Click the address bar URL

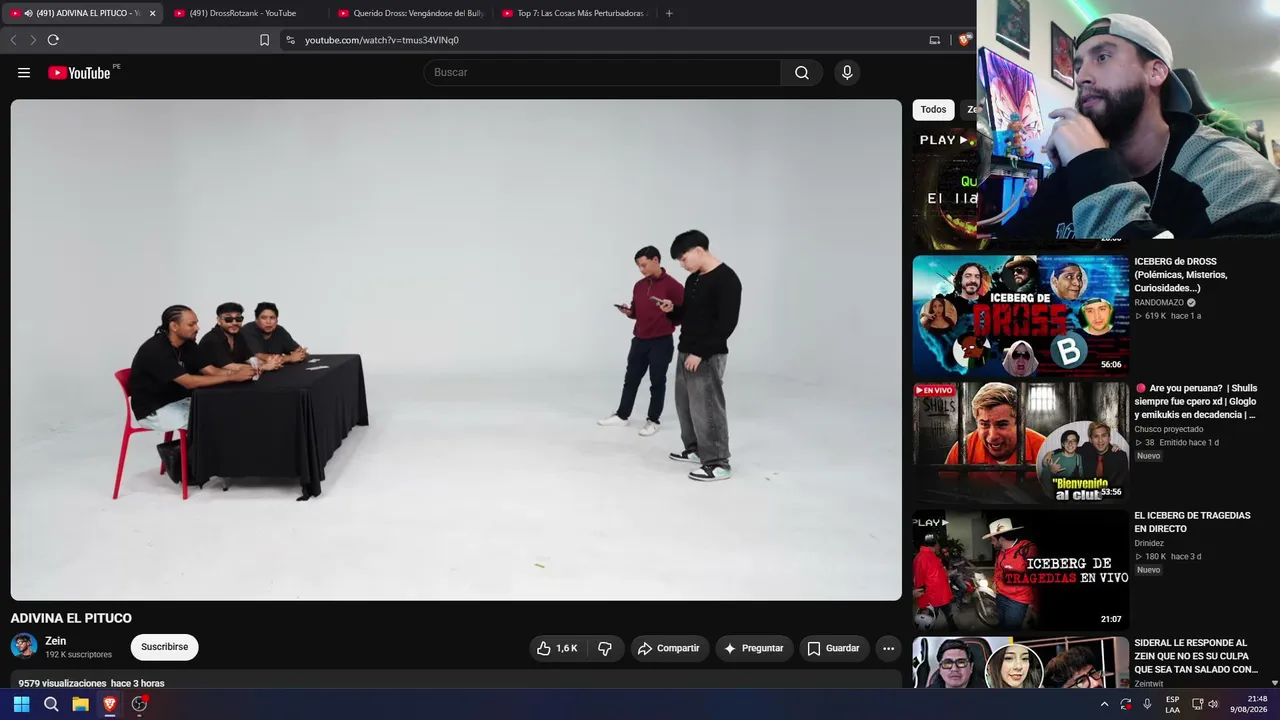[382, 40]
